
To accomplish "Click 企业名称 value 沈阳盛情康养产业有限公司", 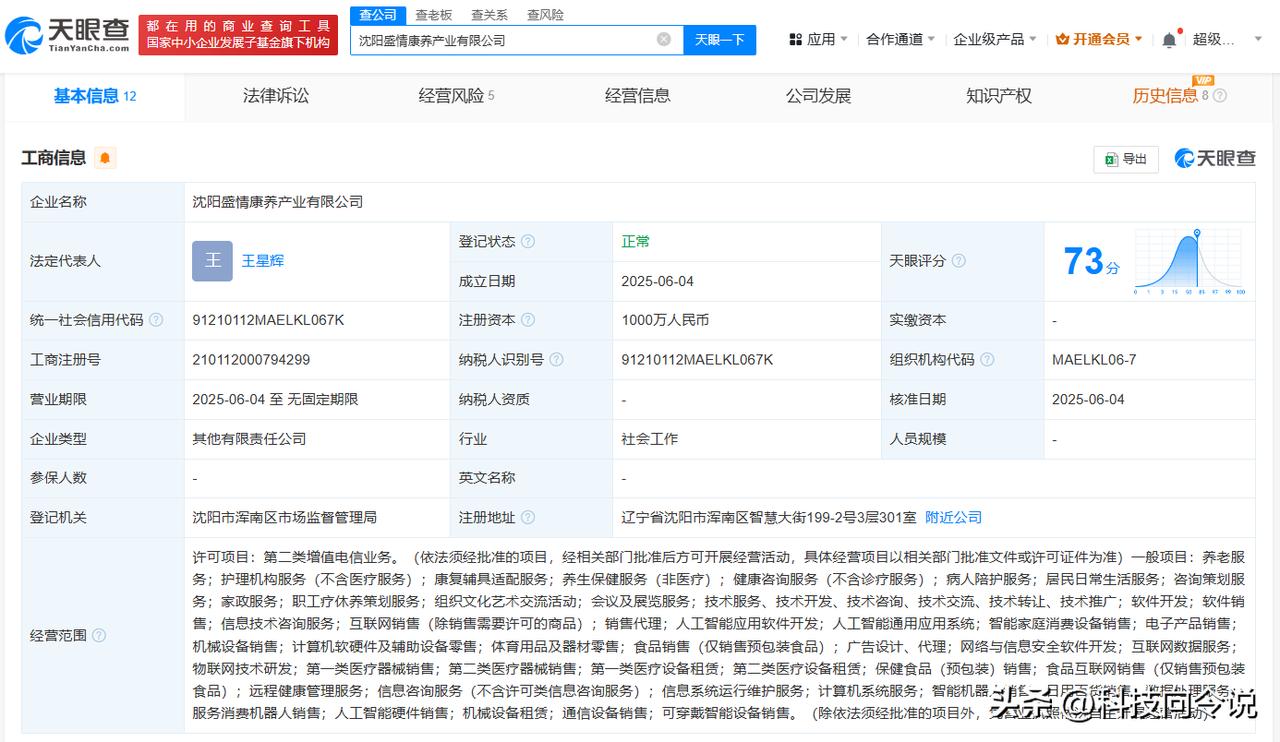I will [x=277, y=202].
